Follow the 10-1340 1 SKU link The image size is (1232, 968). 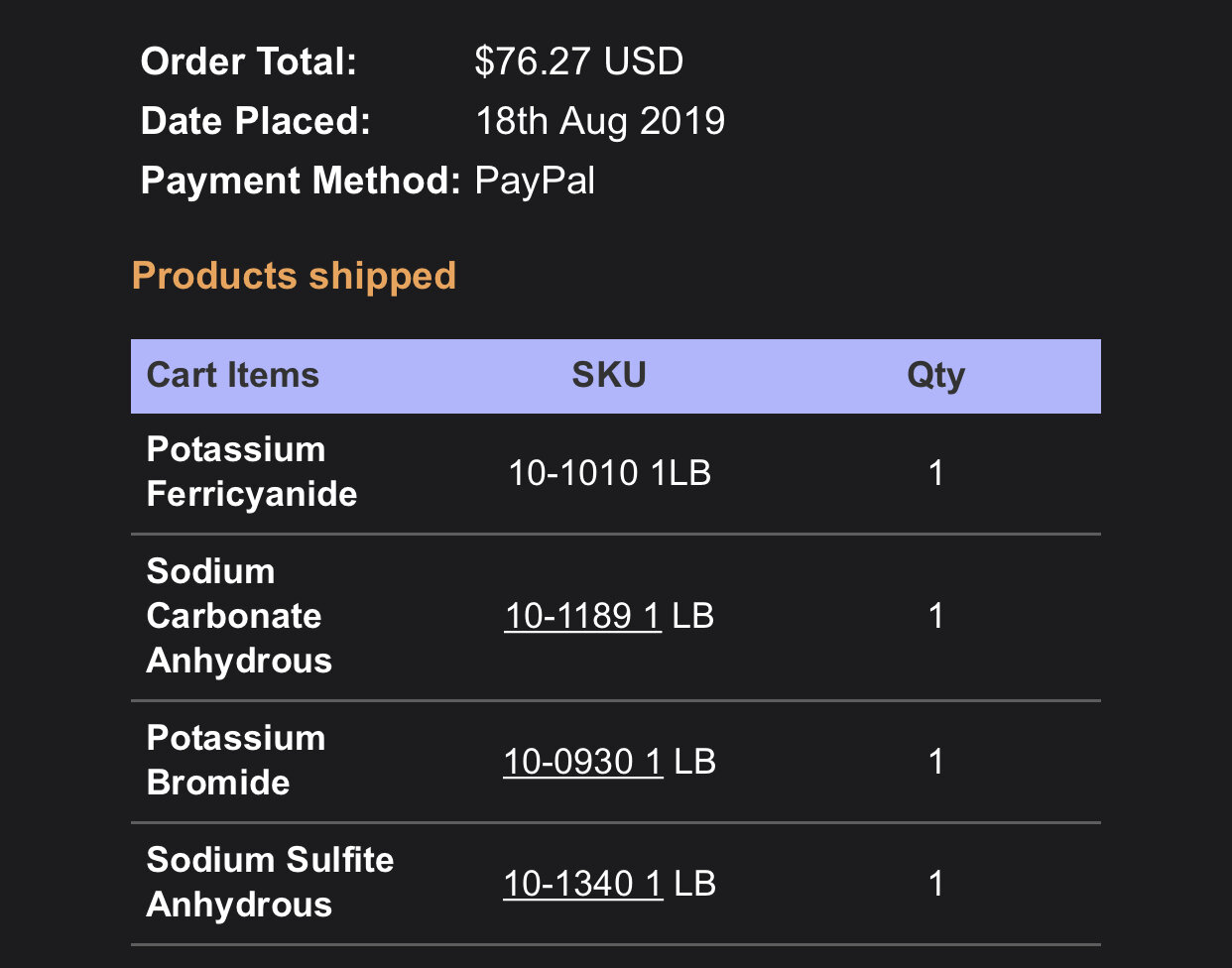pos(582,884)
